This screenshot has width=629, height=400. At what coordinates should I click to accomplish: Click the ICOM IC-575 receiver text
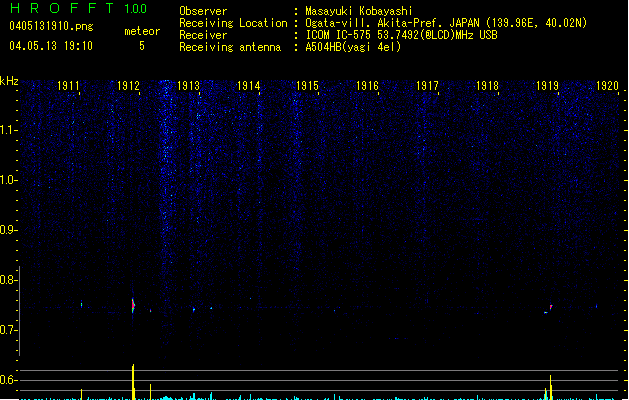tap(402, 35)
